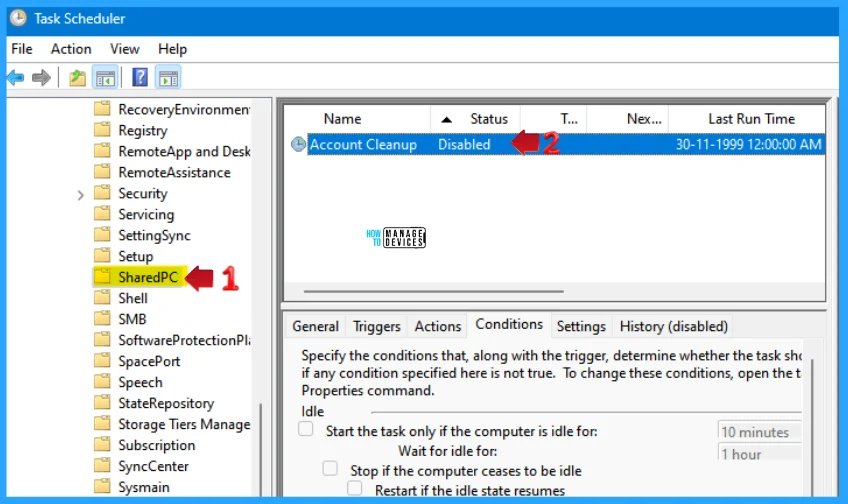Click the Servicing folder icon
Viewport: 848px width, 504px height.
click(x=102, y=214)
